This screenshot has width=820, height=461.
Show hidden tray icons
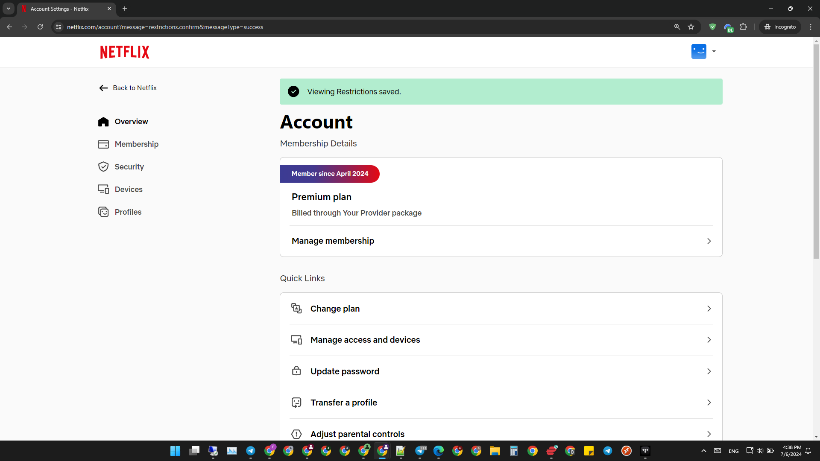703,451
